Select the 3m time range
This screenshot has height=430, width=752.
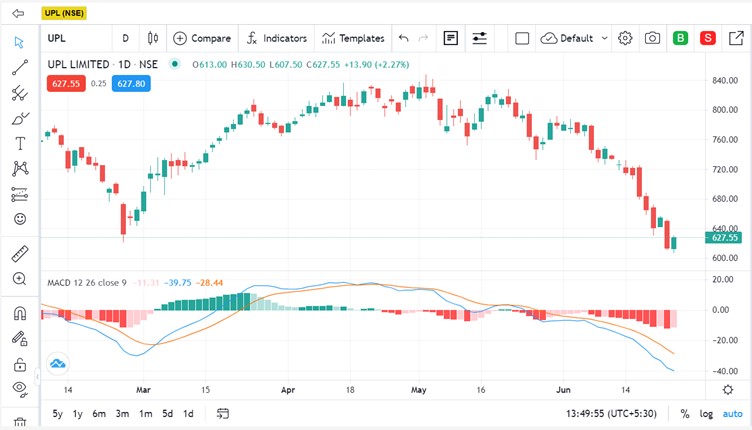[122, 414]
